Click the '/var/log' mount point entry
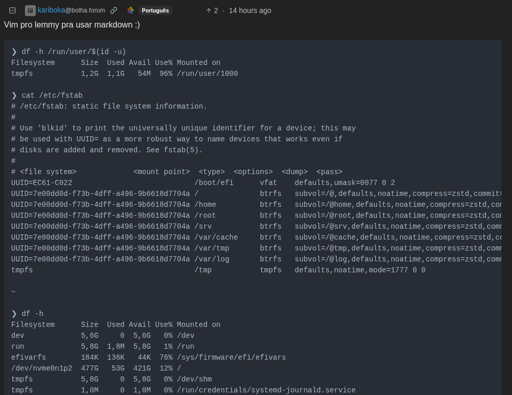The image size is (512, 395). [212, 259]
